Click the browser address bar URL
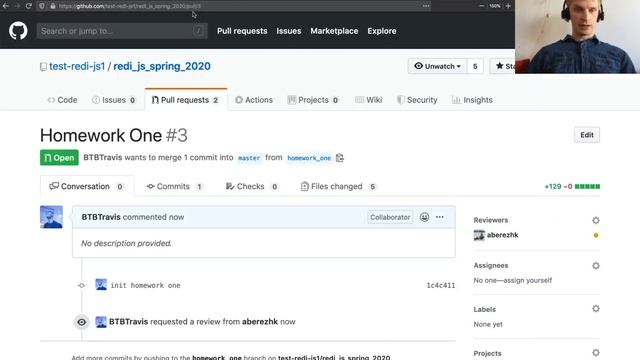Screen dimensions: 640x360 130,6
